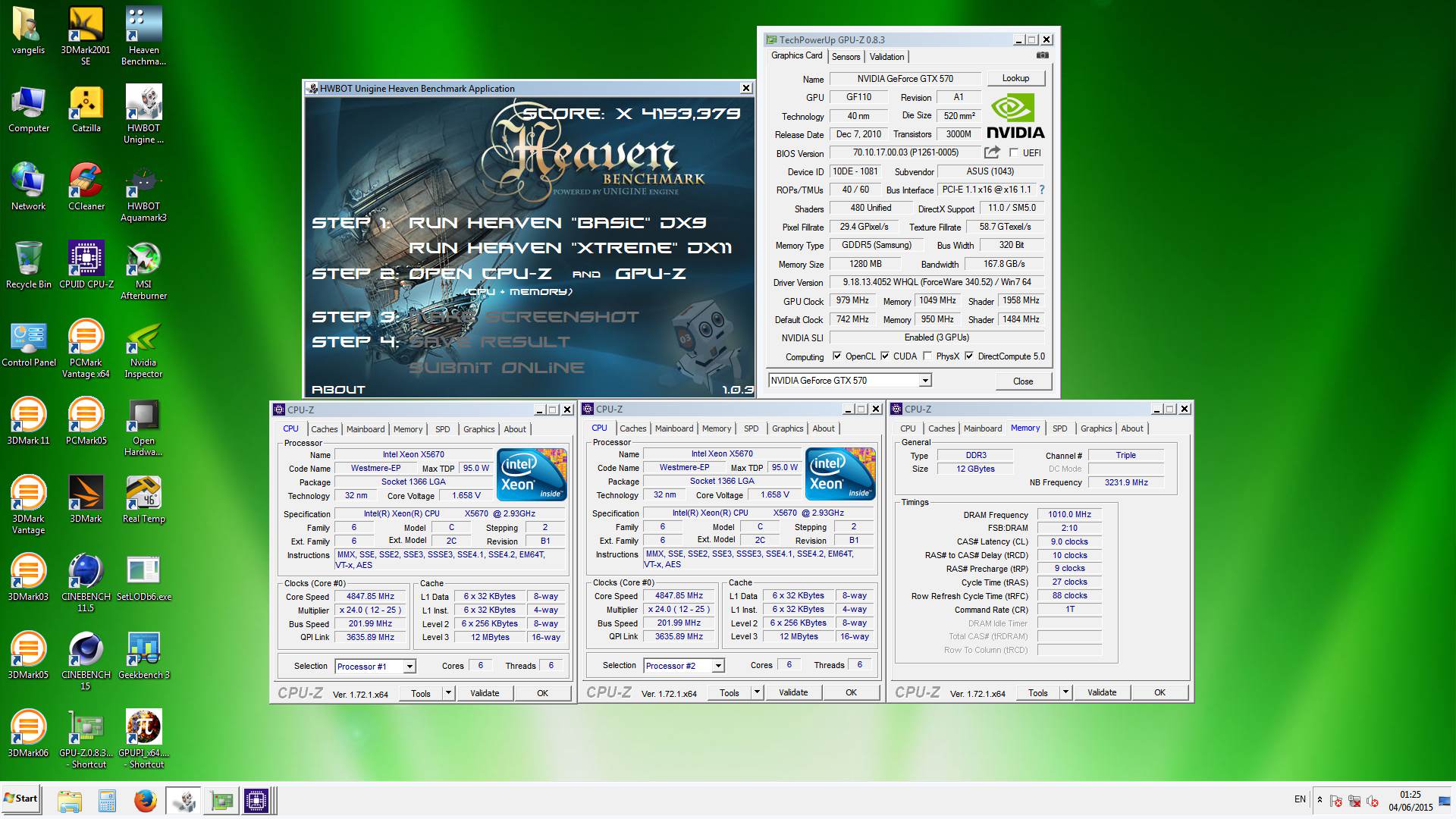The image size is (1456, 819).
Task: Select the MSI Afterburner desktop icon
Action: (x=143, y=271)
